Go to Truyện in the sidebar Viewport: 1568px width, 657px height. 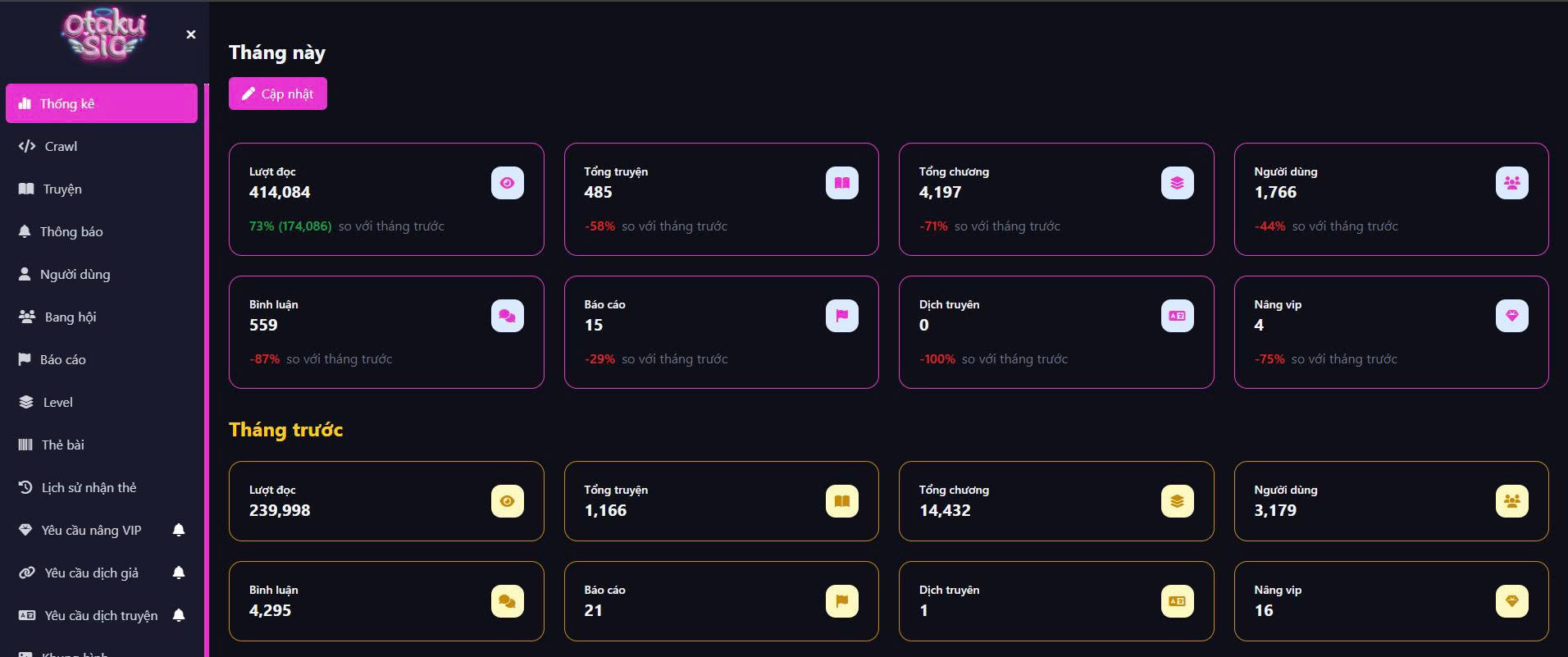coord(62,189)
